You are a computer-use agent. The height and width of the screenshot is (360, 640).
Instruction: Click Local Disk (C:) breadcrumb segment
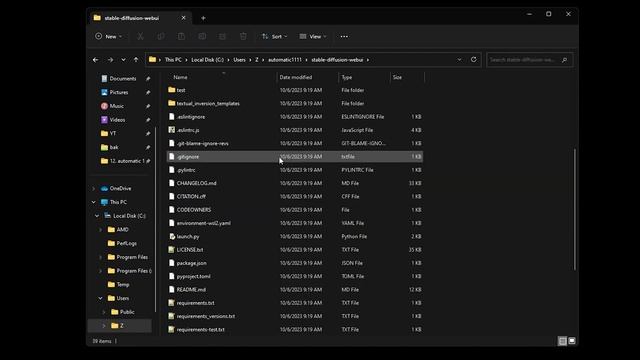[207, 60]
